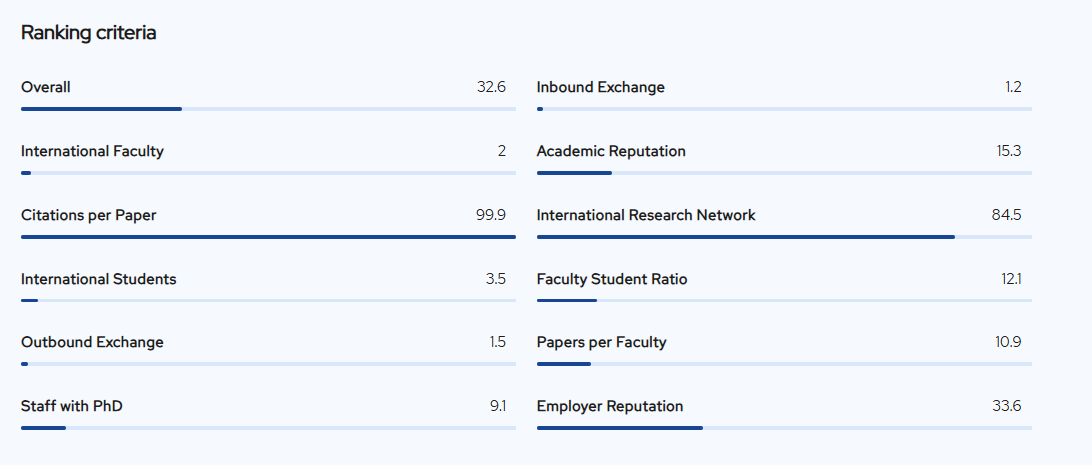Image resolution: width=1092 pixels, height=465 pixels.
Task: Click the International Faculty label
Action: (92, 151)
